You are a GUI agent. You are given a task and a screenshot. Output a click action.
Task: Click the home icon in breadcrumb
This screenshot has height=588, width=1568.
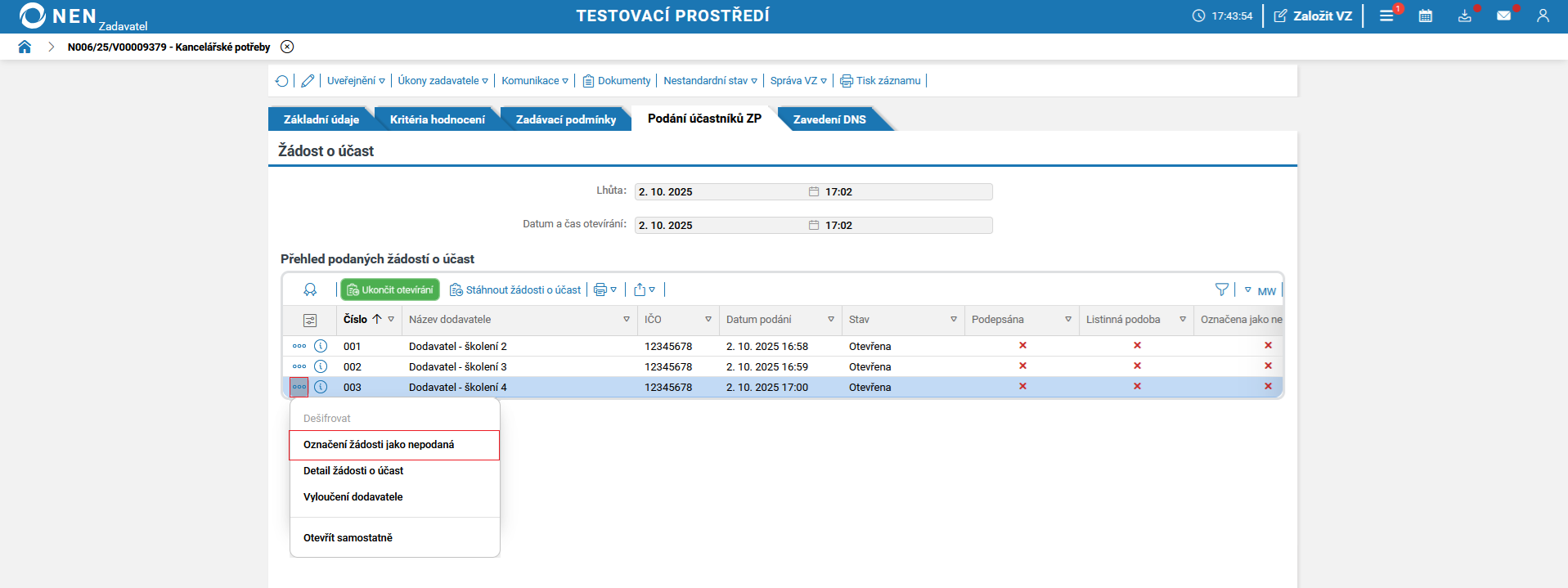click(x=25, y=47)
